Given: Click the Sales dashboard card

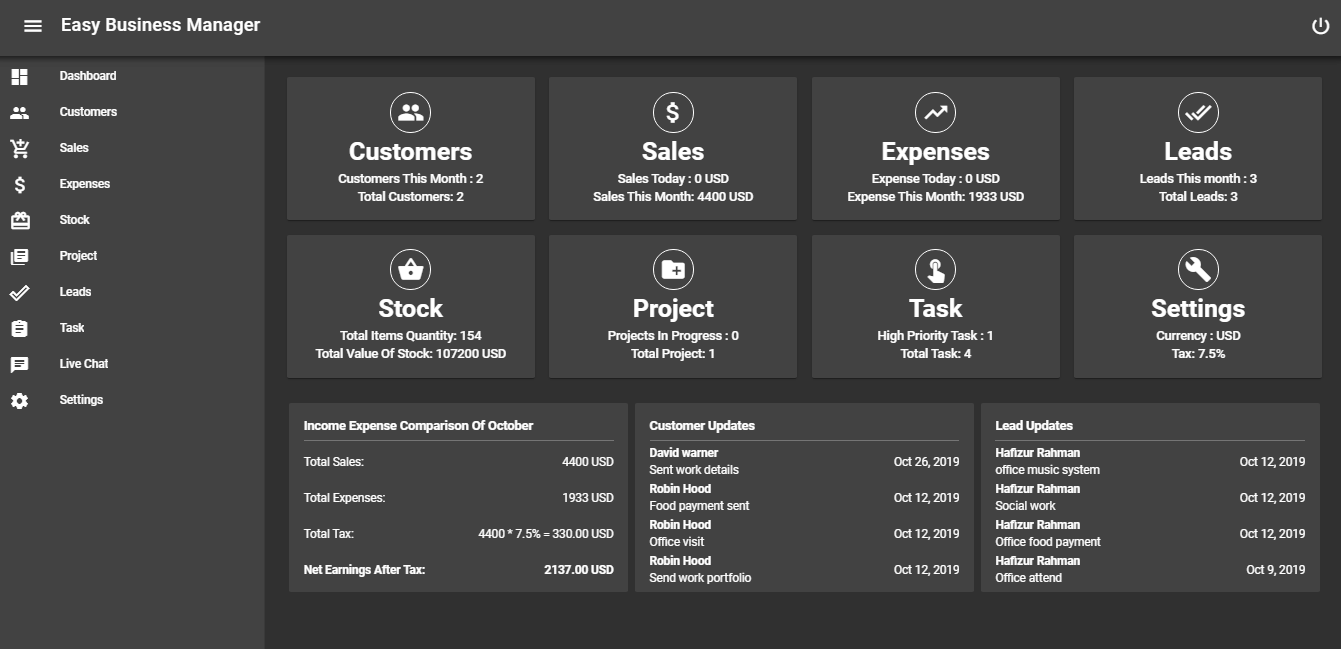Looking at the screenshot, I should [x=672, y=147].
